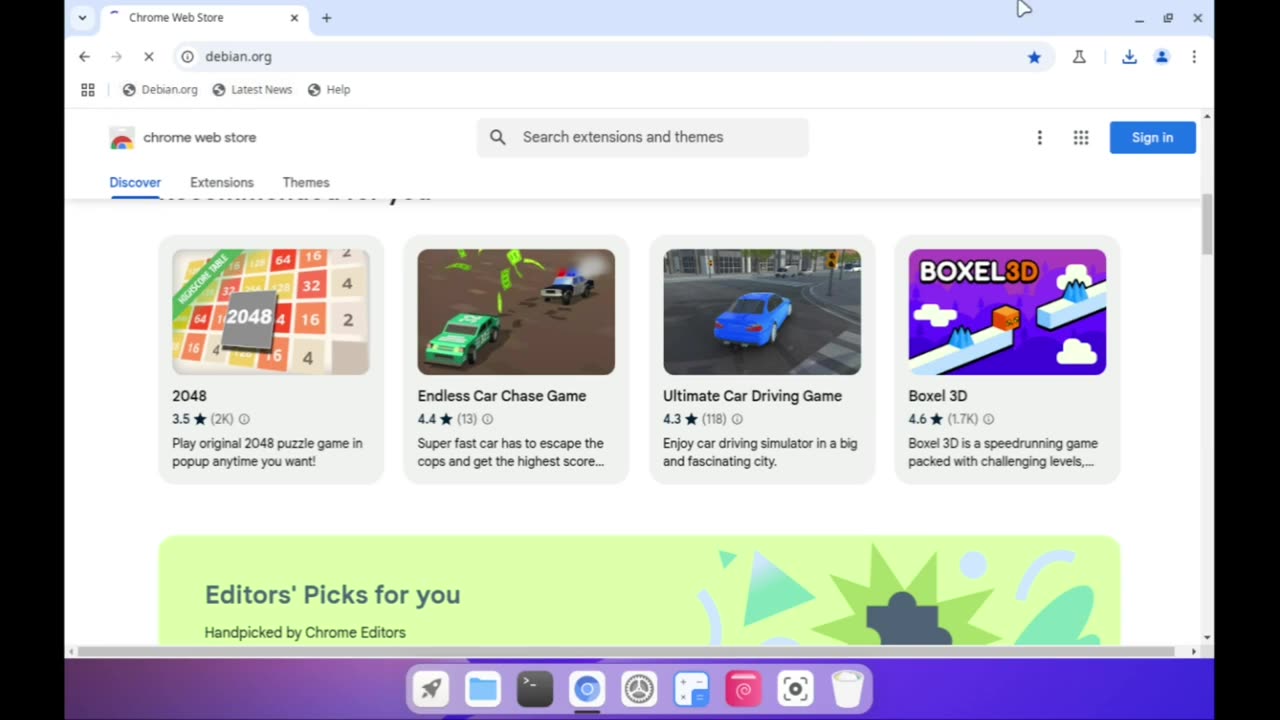Open the pink Debian swirl app in dock
This screenshot has width=1280, height=720.
(x=743, y=689)
